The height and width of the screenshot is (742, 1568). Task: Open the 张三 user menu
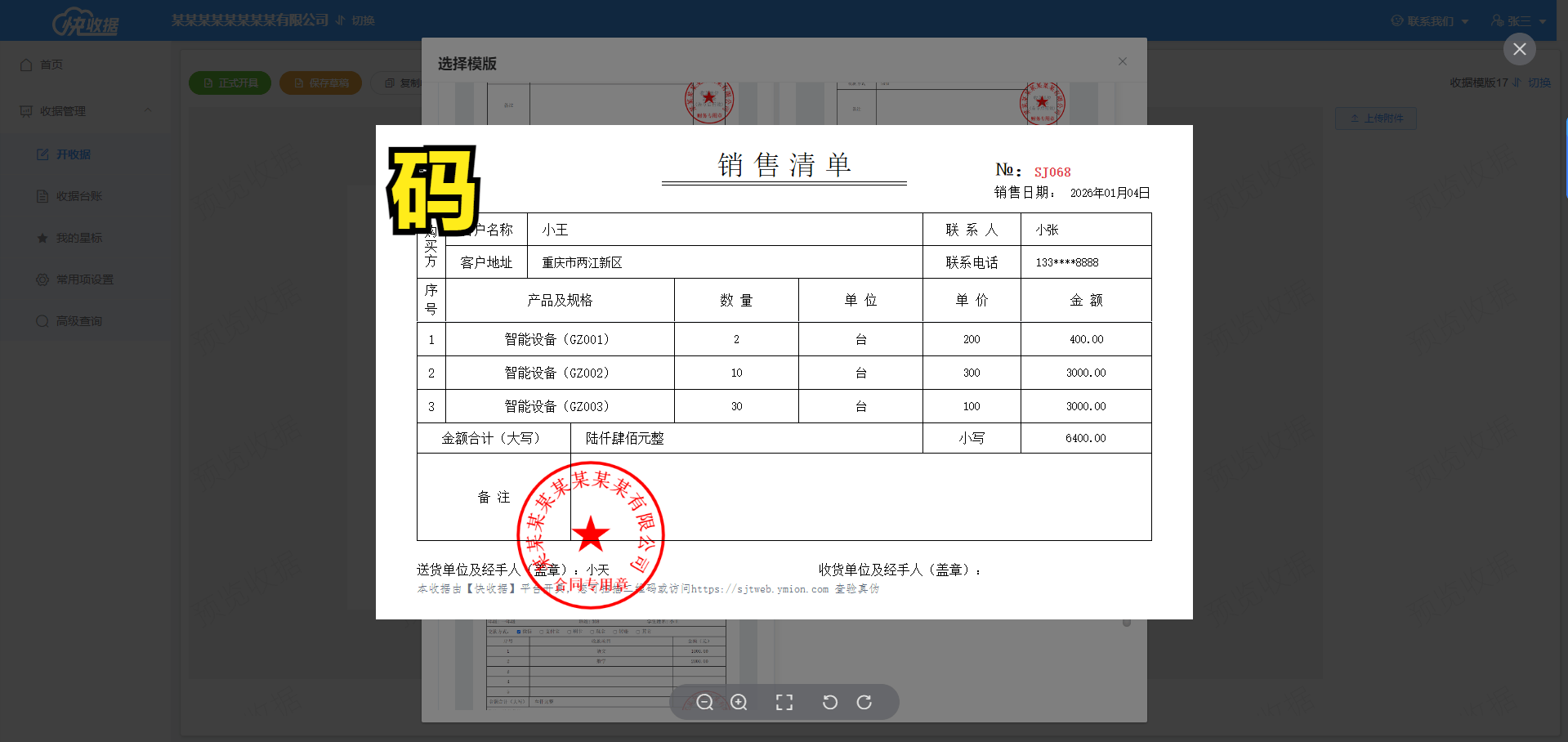[1518, 21]
